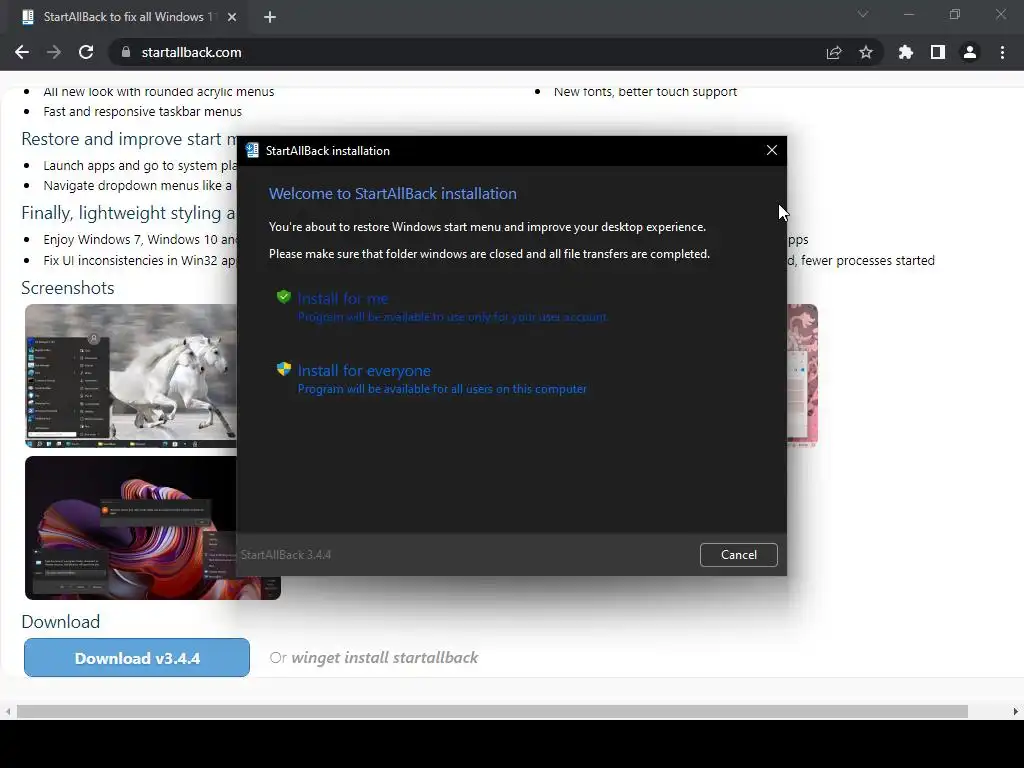Image resolution: width=1024 pixels, height=768 pixels.
Task: Cancel the StartAllBack installation
Action: (x=739, y=554)
